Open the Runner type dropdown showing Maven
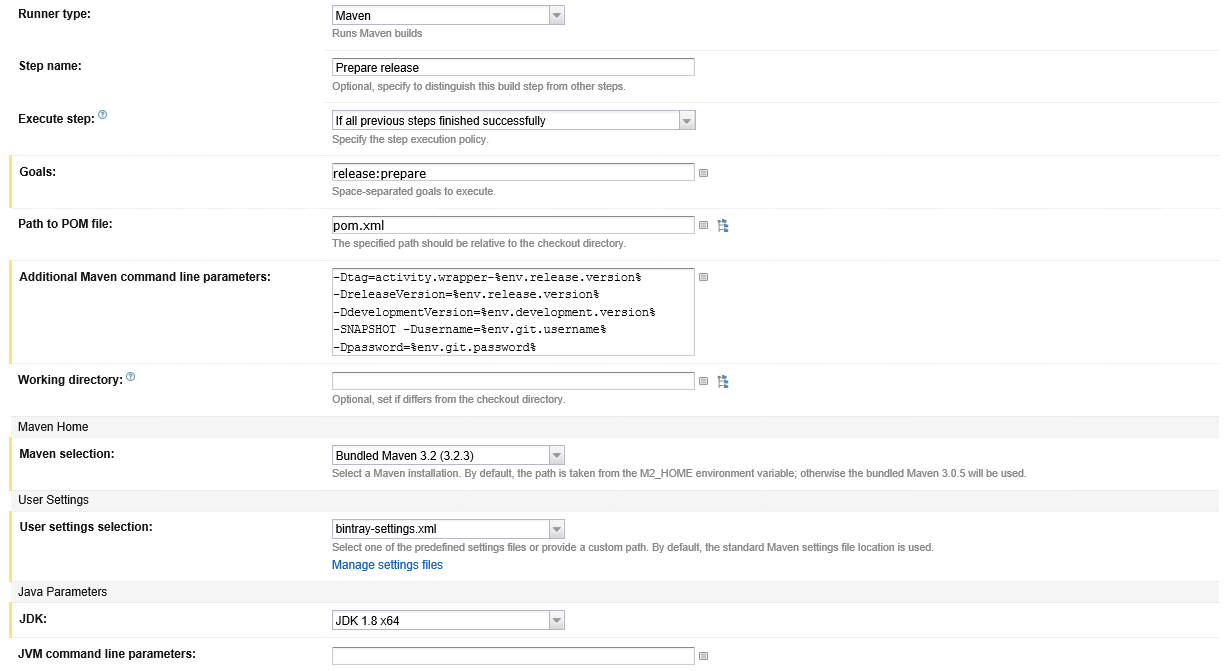 pyautogui.click(x=448, y=15)
